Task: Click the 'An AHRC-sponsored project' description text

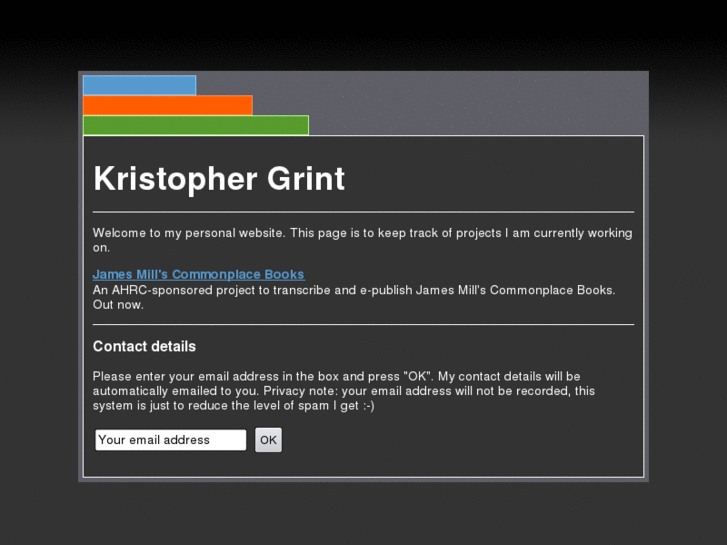Action: [x=354, y=297]
